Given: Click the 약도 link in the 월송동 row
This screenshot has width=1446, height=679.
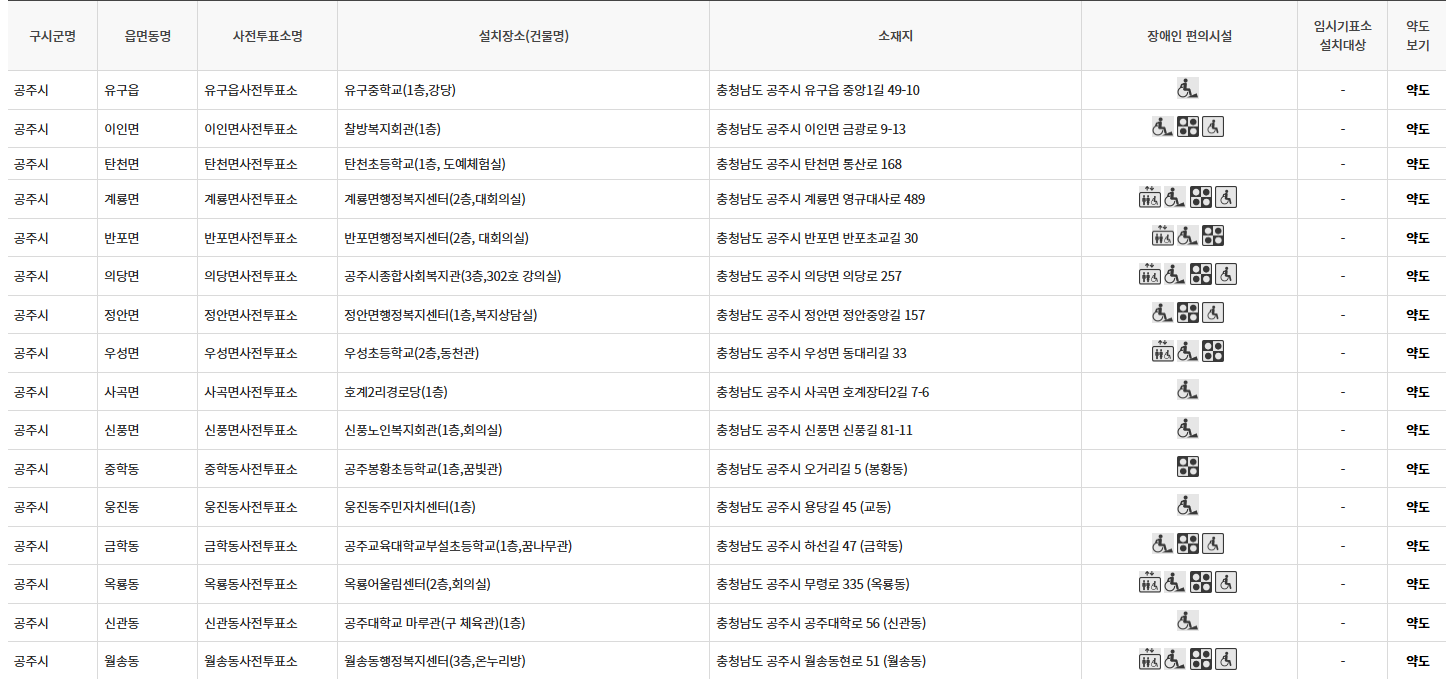Looking at the screenshot, I should point(1417,660).
